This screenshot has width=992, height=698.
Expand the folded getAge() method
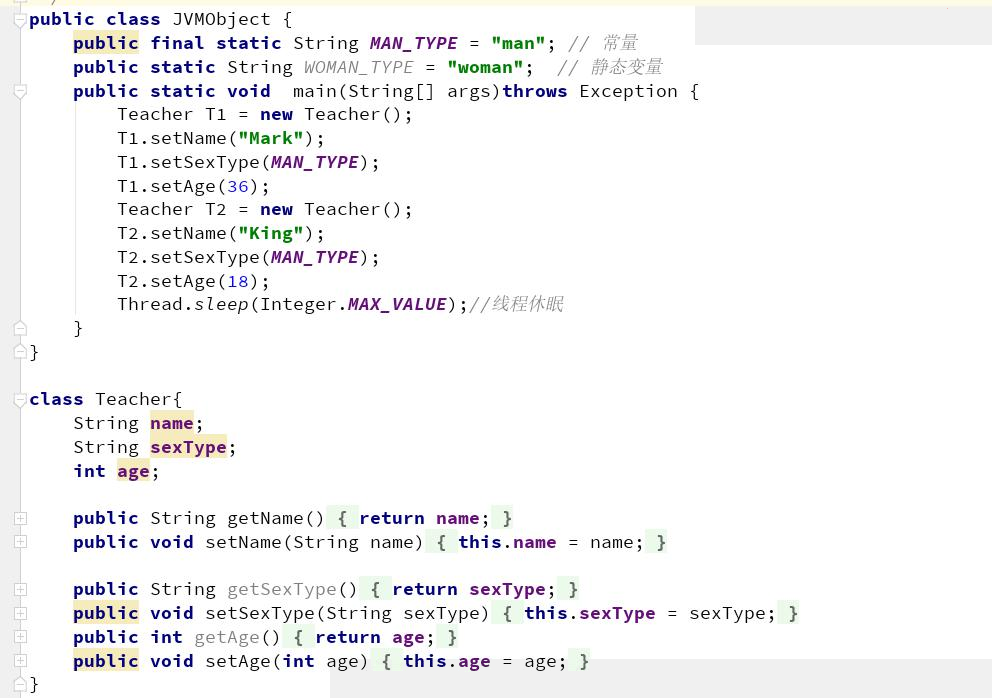point(20,637)
